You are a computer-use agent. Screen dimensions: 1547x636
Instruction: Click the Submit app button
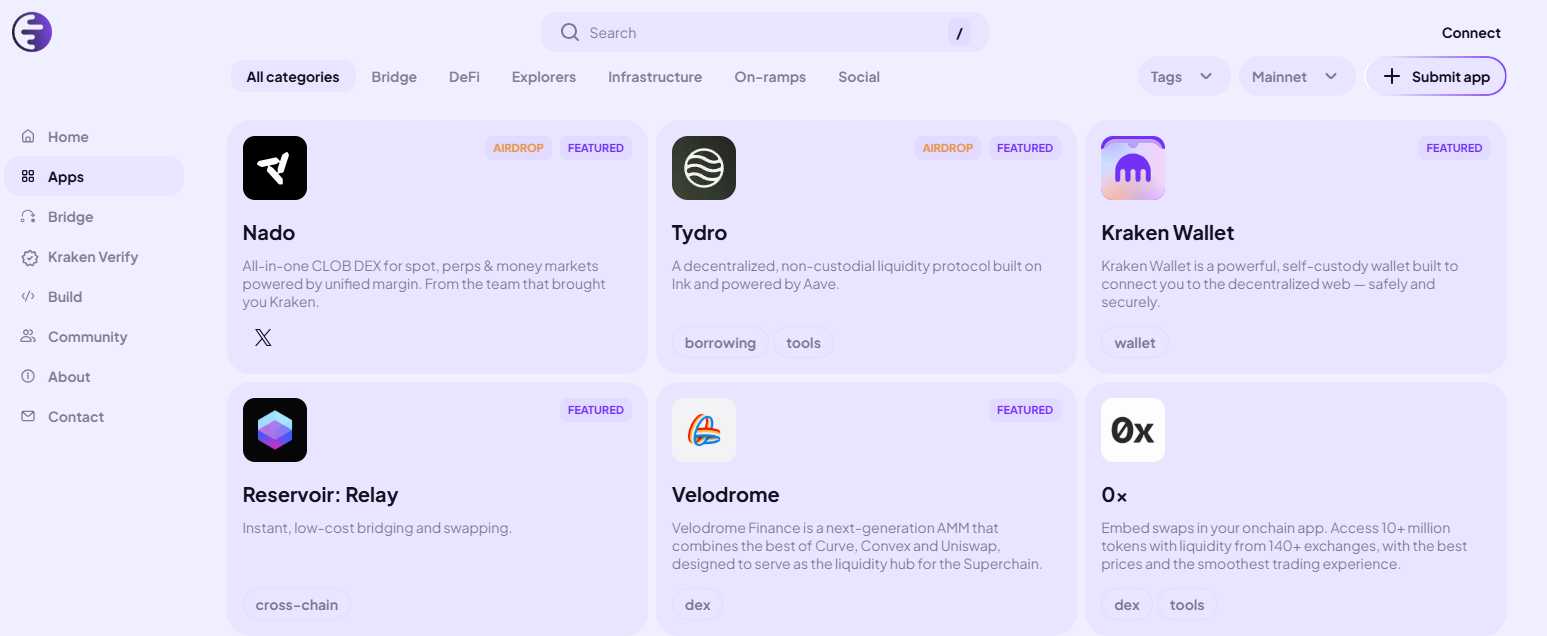tap(1436, 76)
